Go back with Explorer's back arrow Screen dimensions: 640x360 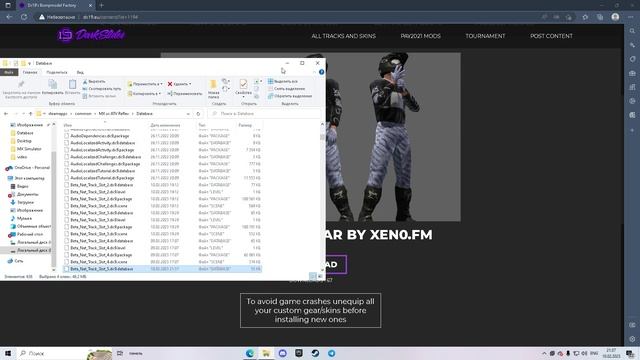(6, 113)
